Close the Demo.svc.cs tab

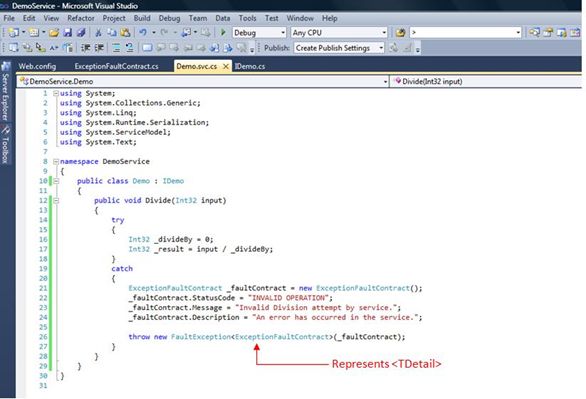[x=226, y=66]
